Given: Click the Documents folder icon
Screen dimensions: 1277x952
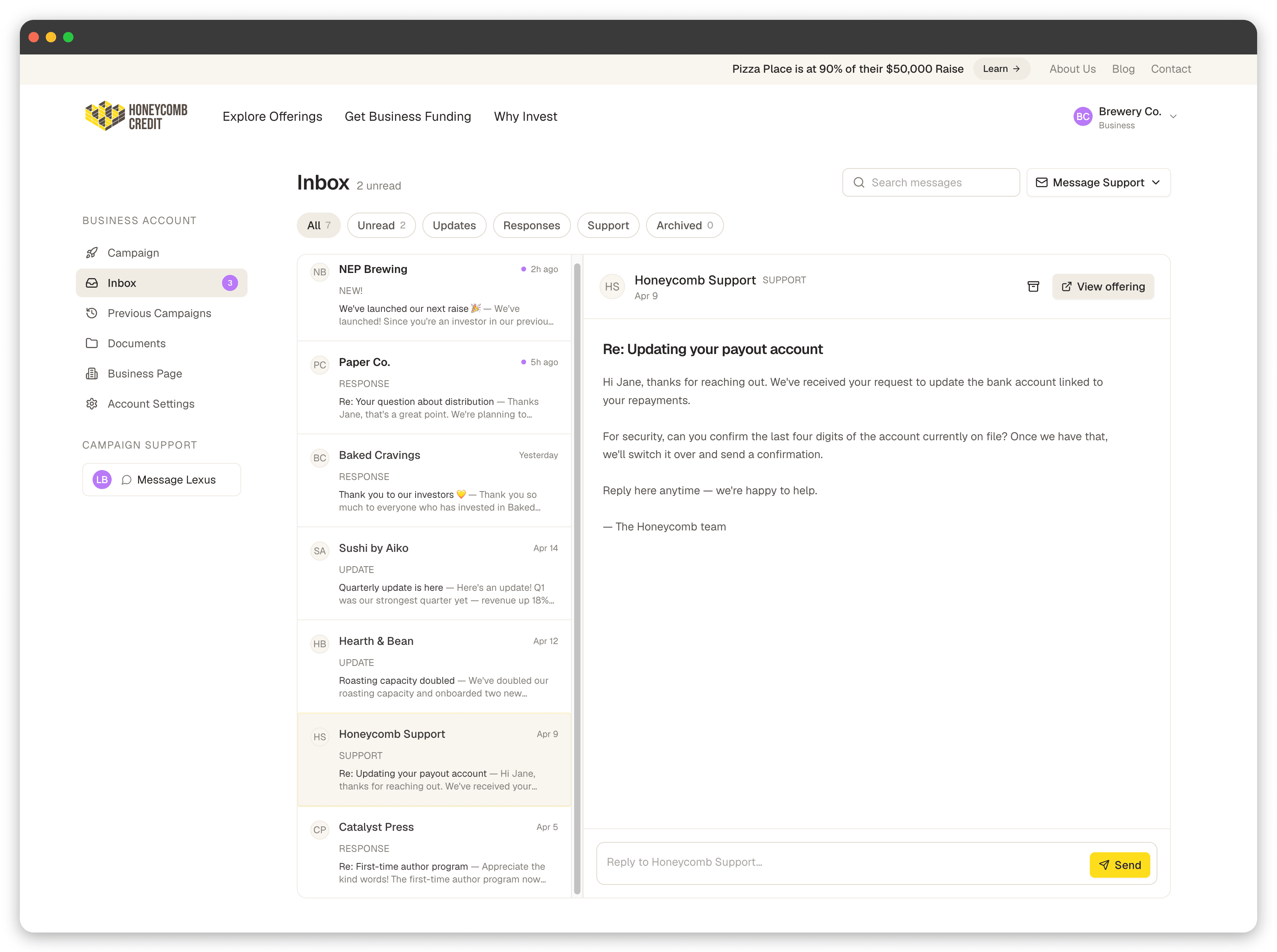Looking at the screenshot, I should 92,343.
